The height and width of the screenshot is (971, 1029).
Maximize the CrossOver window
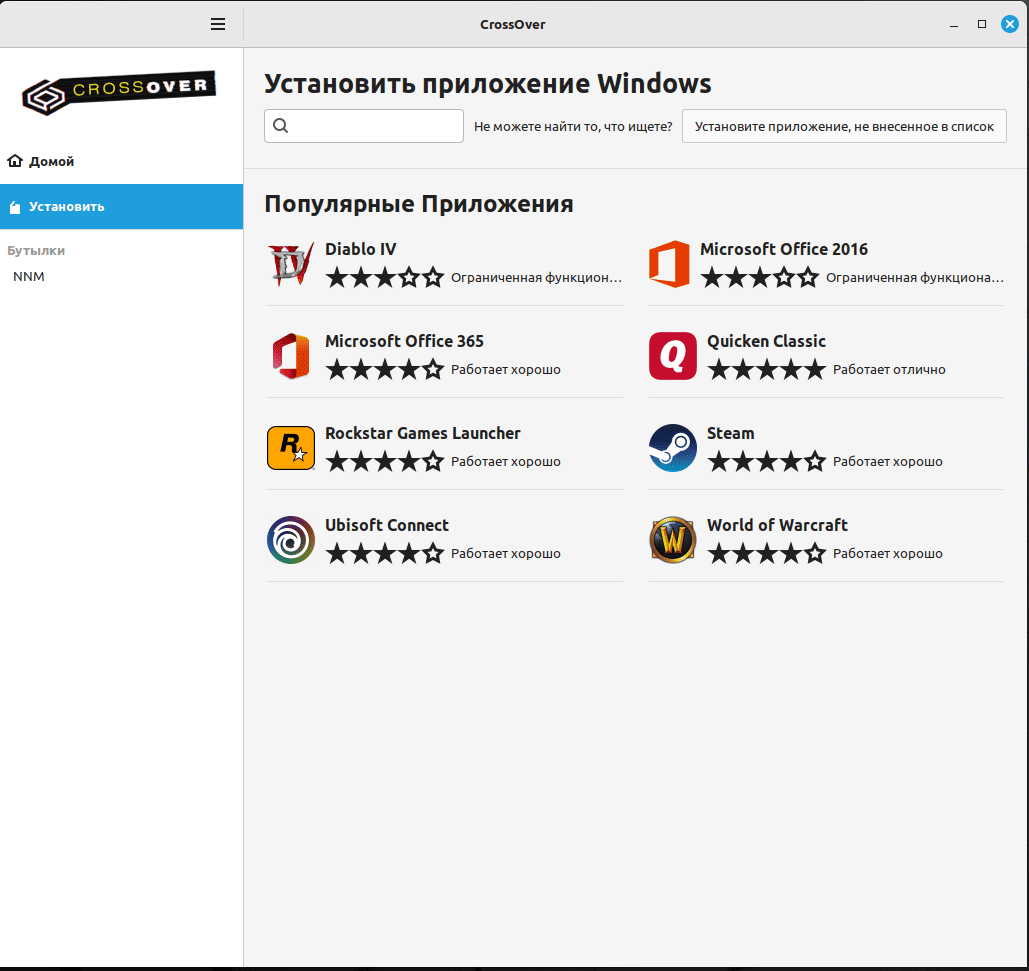pyautogui.click(x=982, y=24)
